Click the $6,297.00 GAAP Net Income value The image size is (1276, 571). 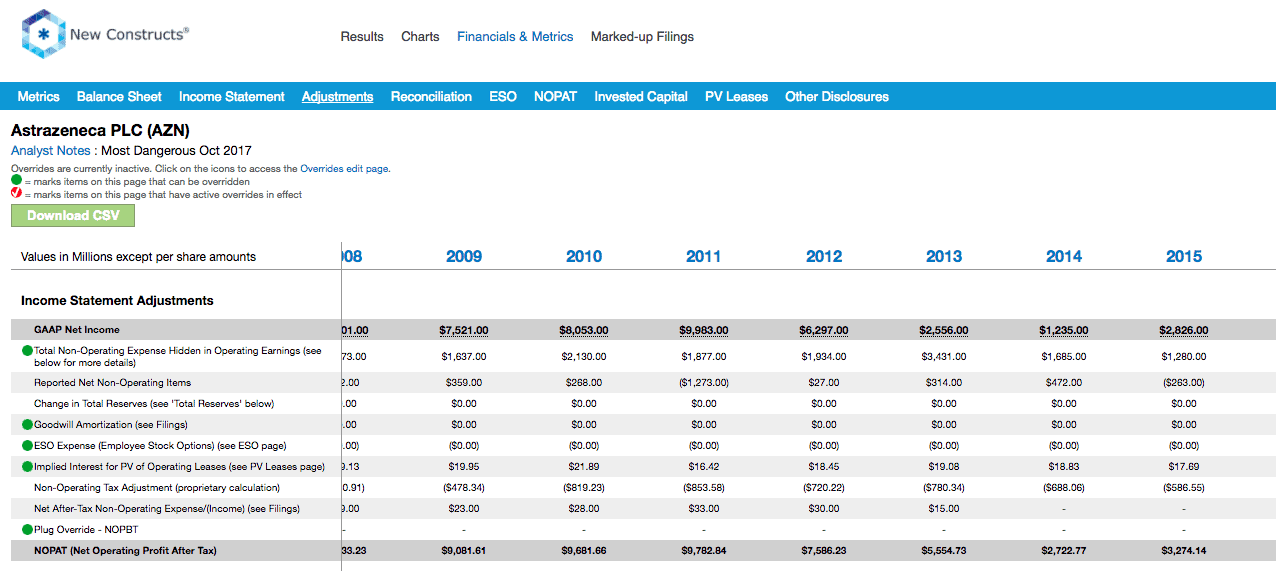(824, 330)
